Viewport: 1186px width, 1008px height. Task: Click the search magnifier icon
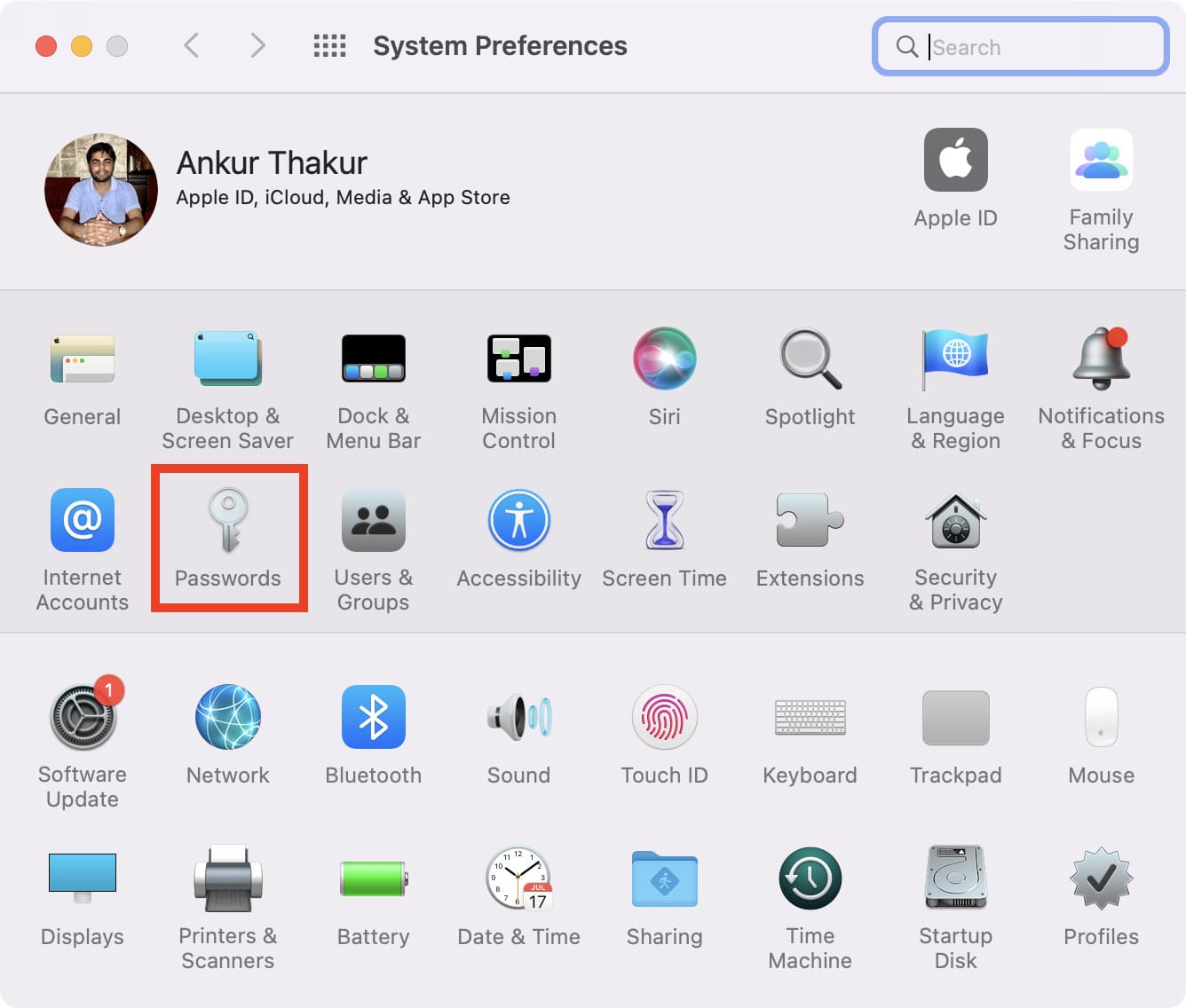tap(906, 46)
